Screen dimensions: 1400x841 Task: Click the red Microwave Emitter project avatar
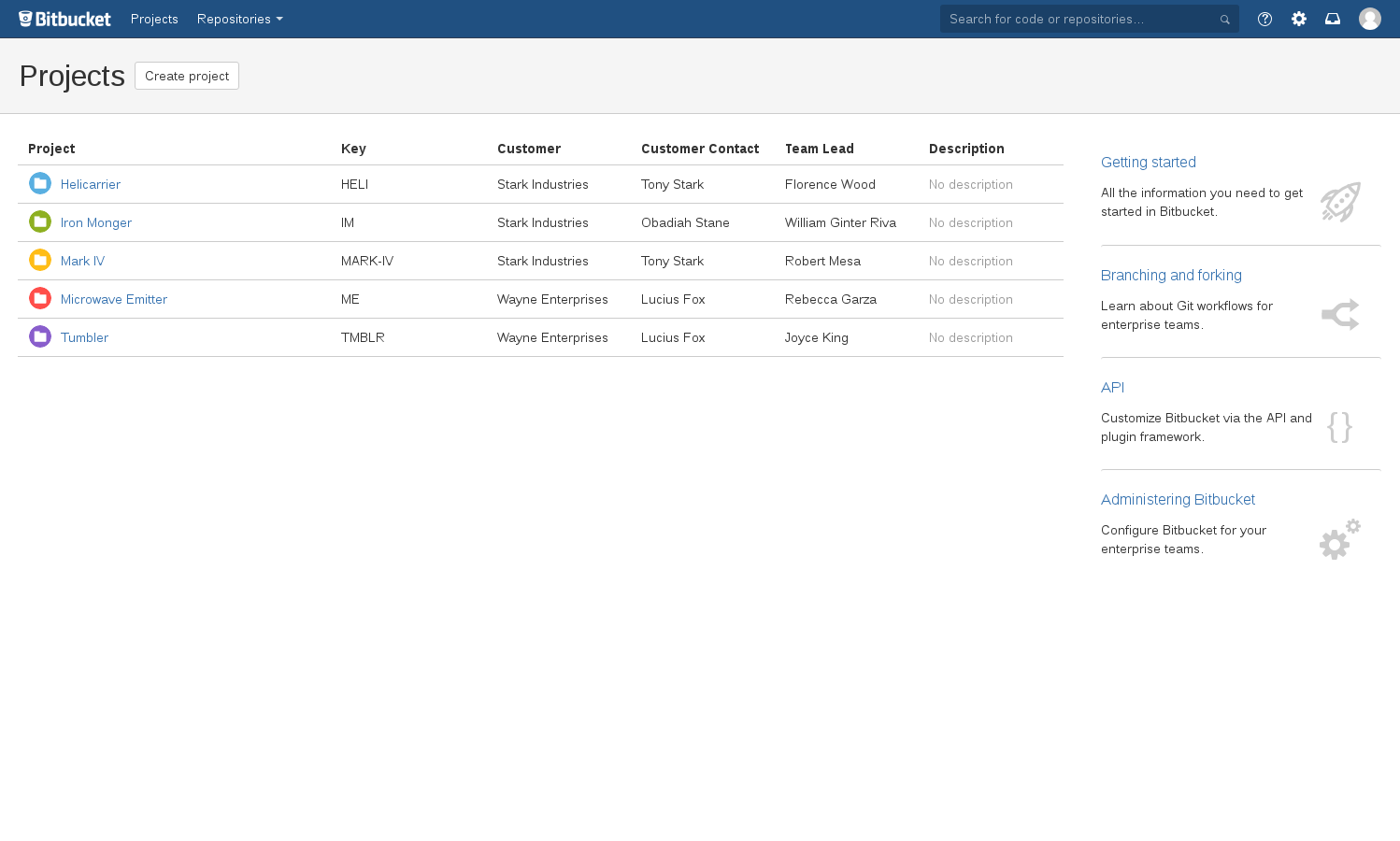[x=40, y=298]
